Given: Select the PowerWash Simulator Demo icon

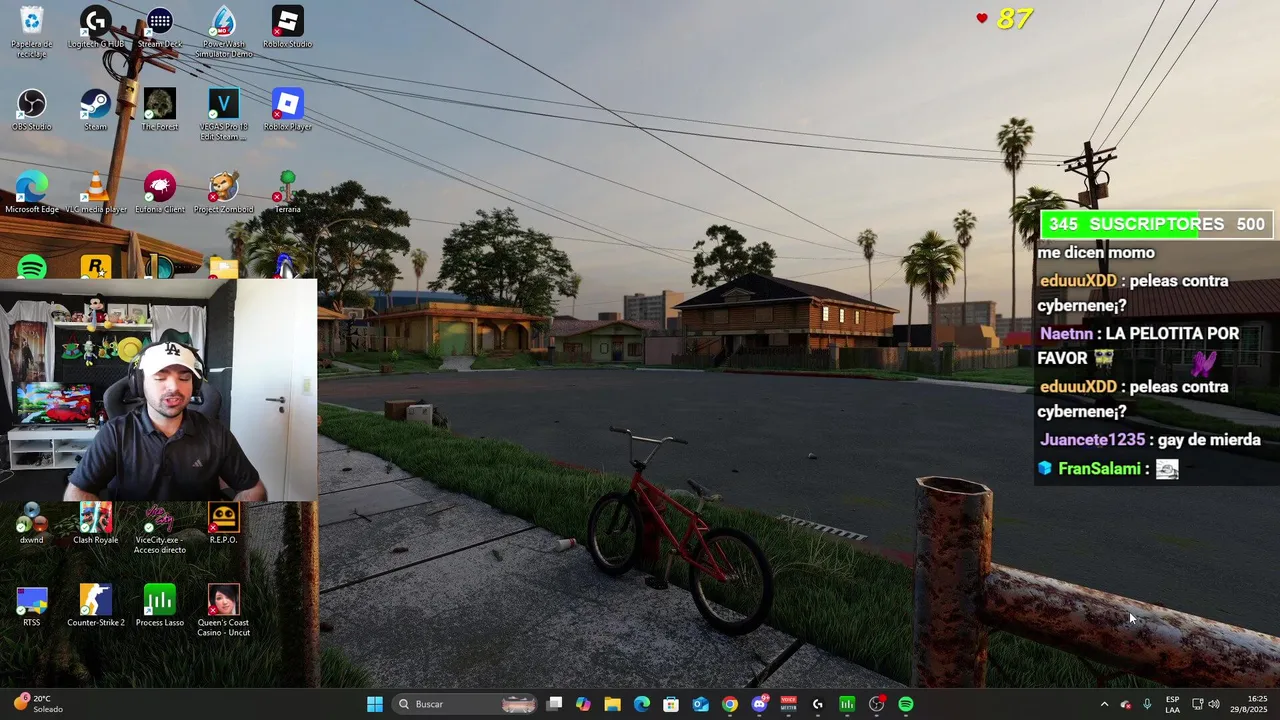Looking at the screenshot, I should point(224,30).
